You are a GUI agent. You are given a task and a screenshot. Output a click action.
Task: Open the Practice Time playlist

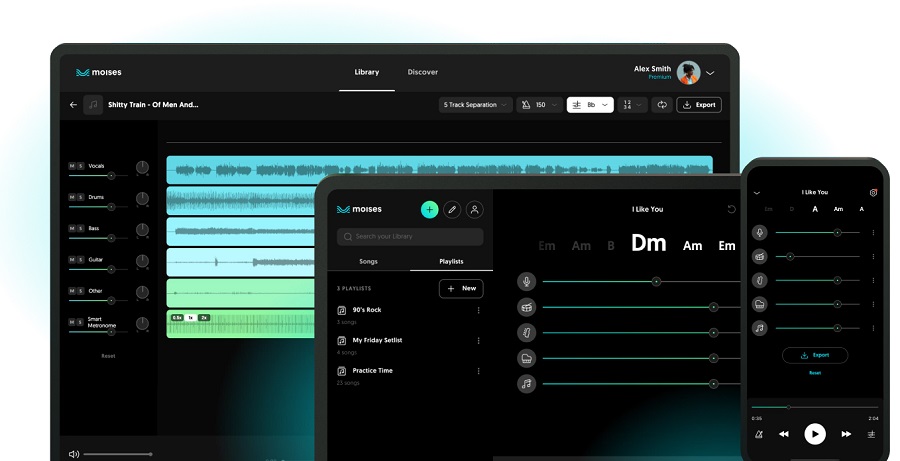coord(373,371)
